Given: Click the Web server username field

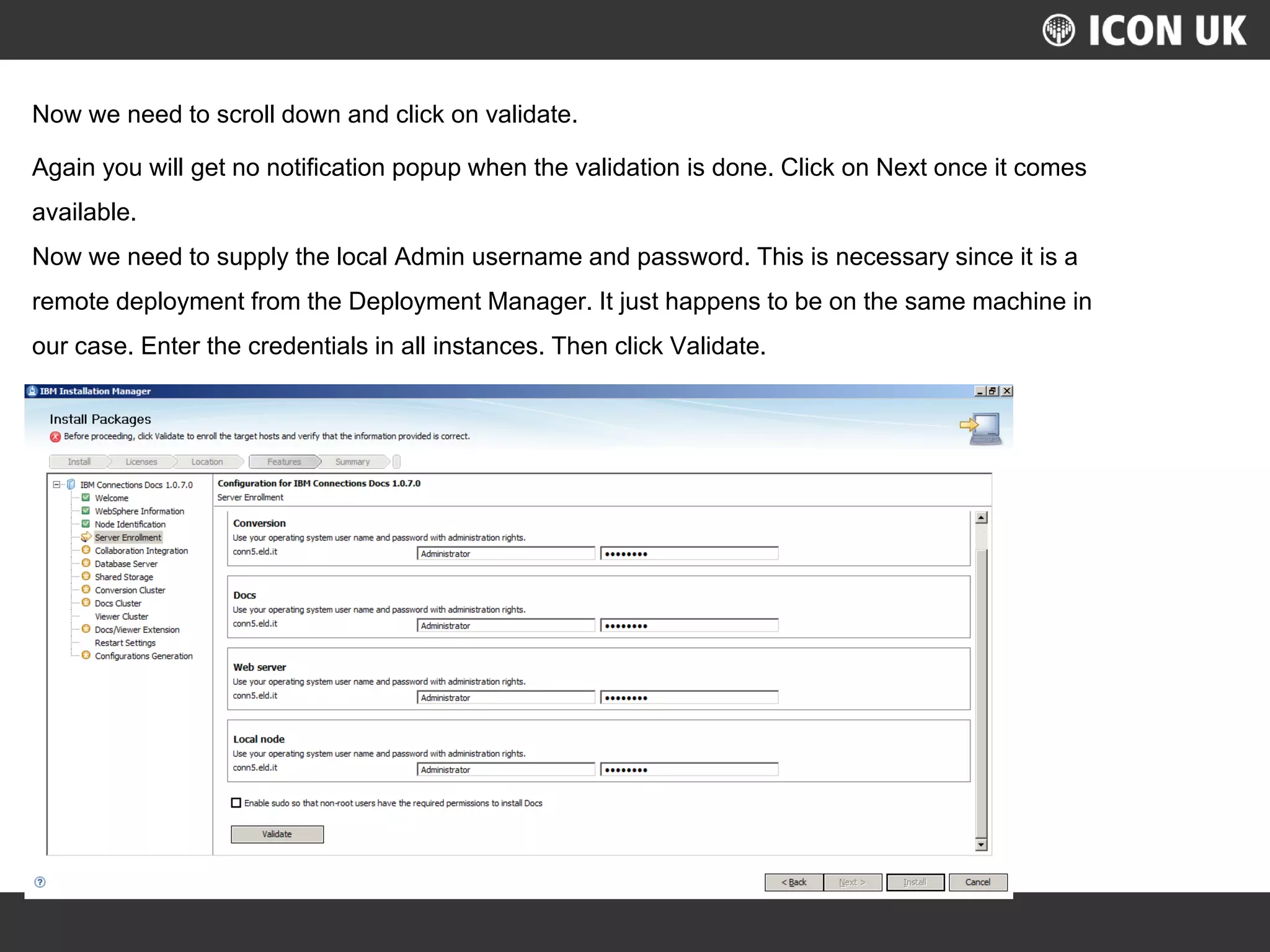Looking at the screenshot, I should click(x=506, y=697).
